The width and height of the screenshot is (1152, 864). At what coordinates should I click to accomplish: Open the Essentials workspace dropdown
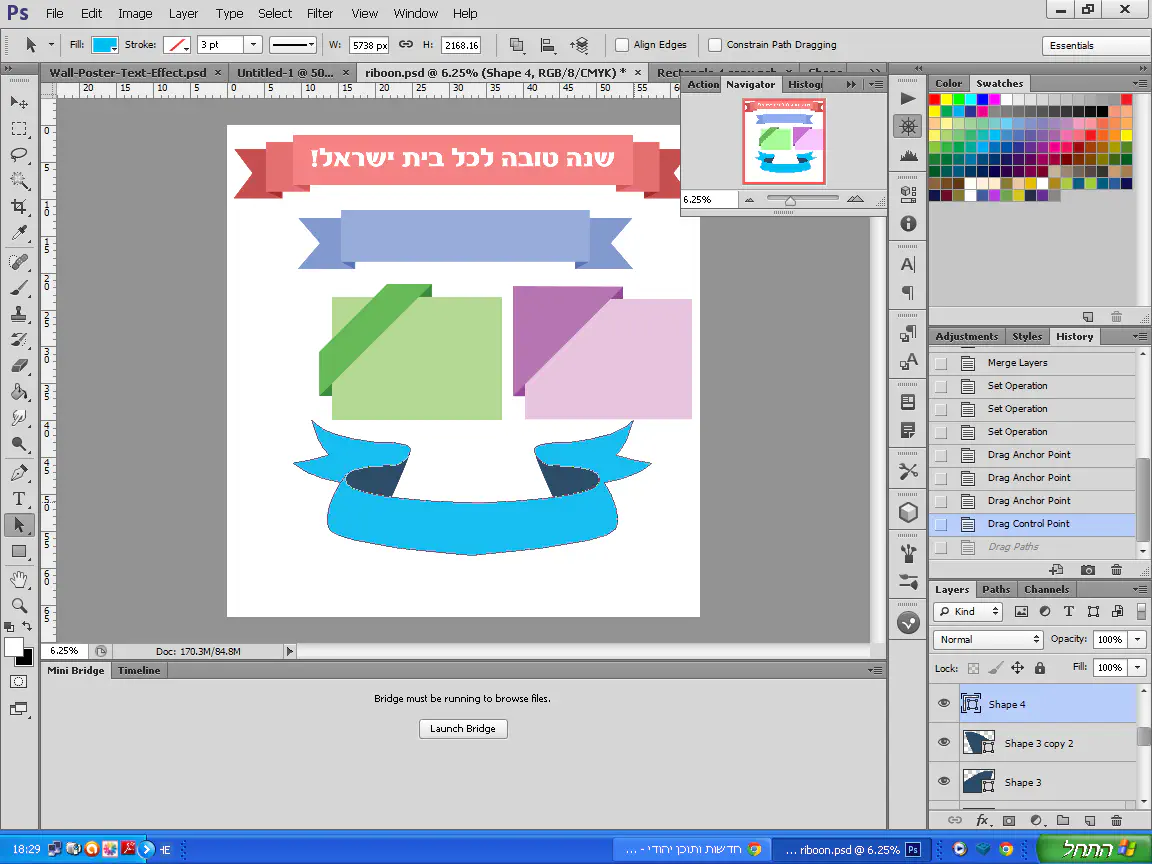tap(1094, 46)
